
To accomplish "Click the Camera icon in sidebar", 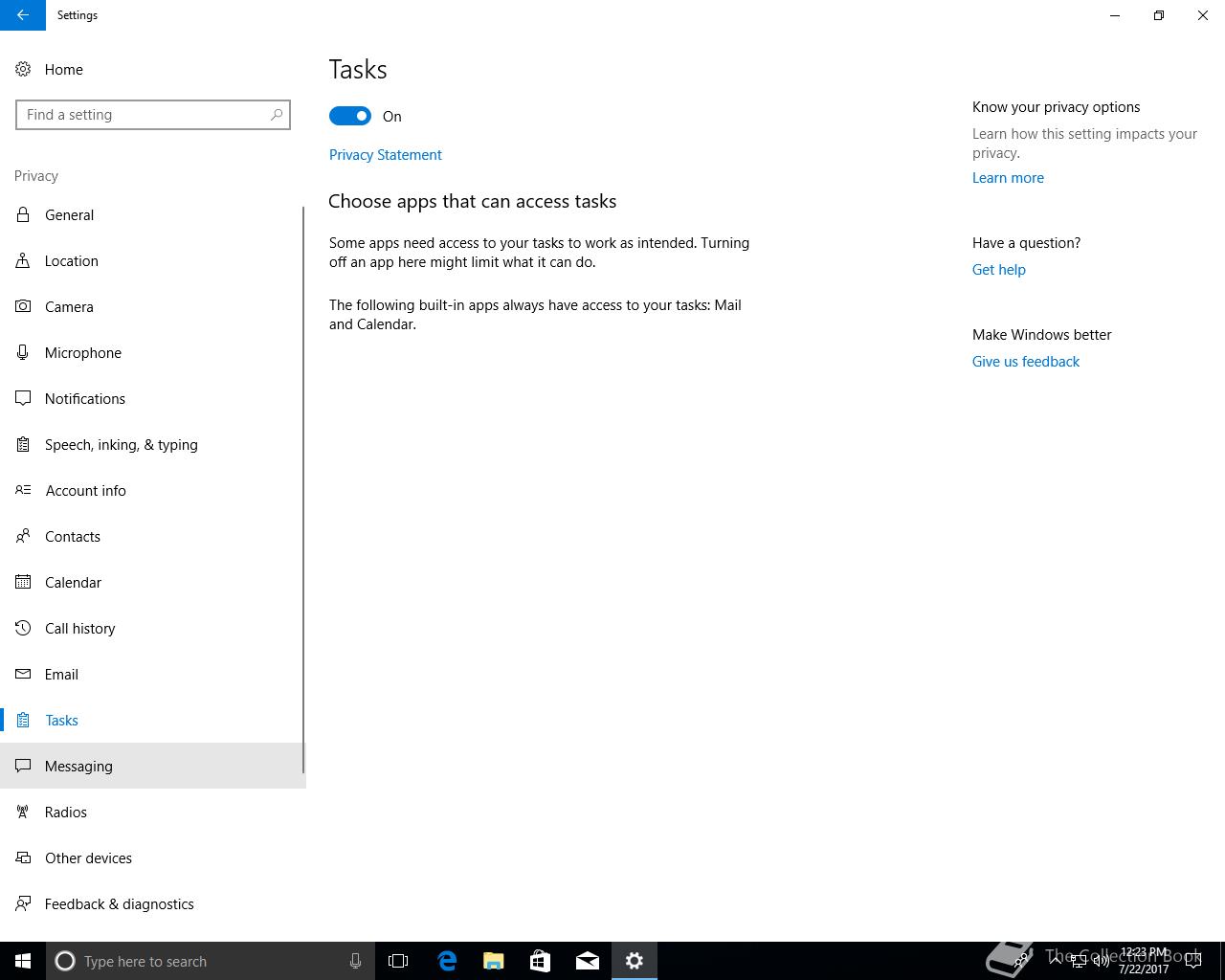I will click(23, 306).
